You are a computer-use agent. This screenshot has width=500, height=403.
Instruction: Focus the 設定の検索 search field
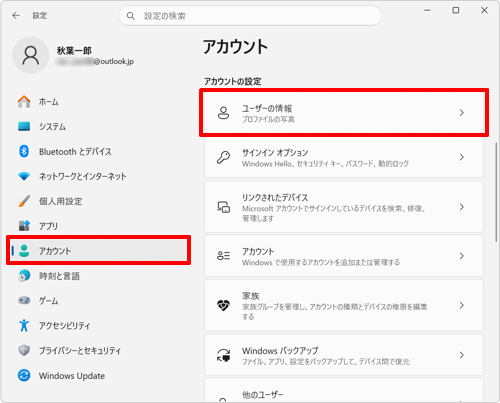[x=250, y=16]
